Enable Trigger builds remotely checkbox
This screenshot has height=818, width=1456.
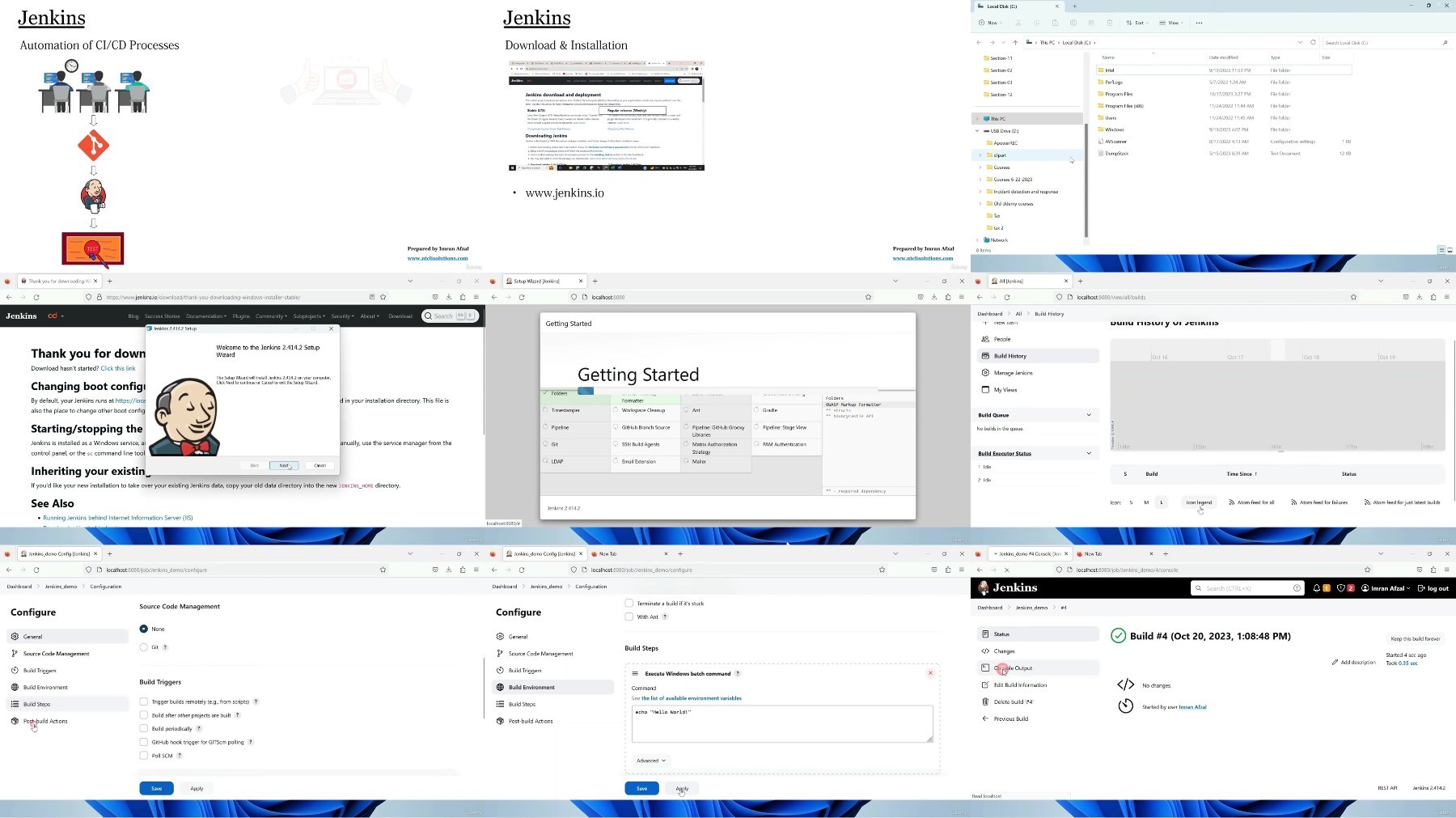pyautogui.click(x=144, y=701)
